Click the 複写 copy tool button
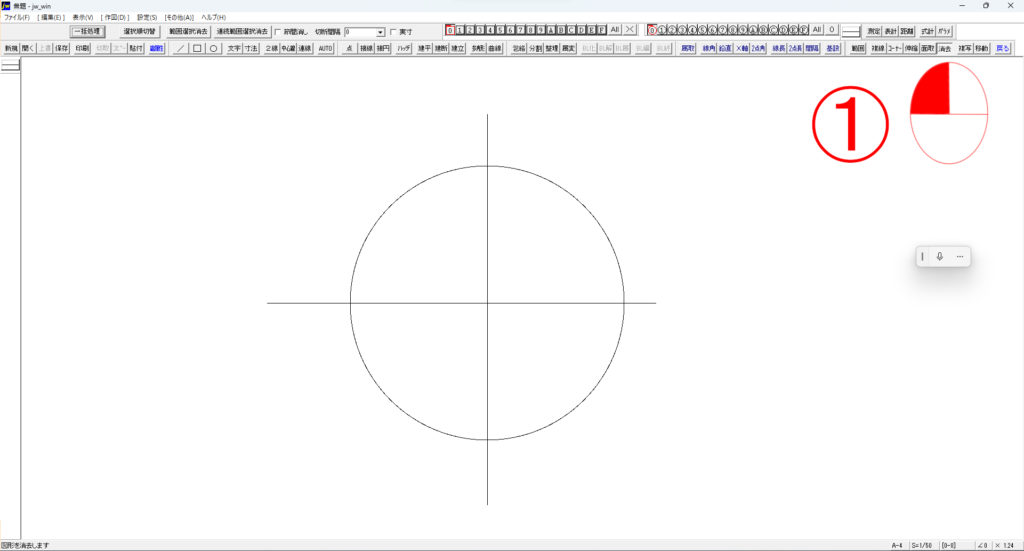This screenshot has width=1024, height=551. [965, 48]
